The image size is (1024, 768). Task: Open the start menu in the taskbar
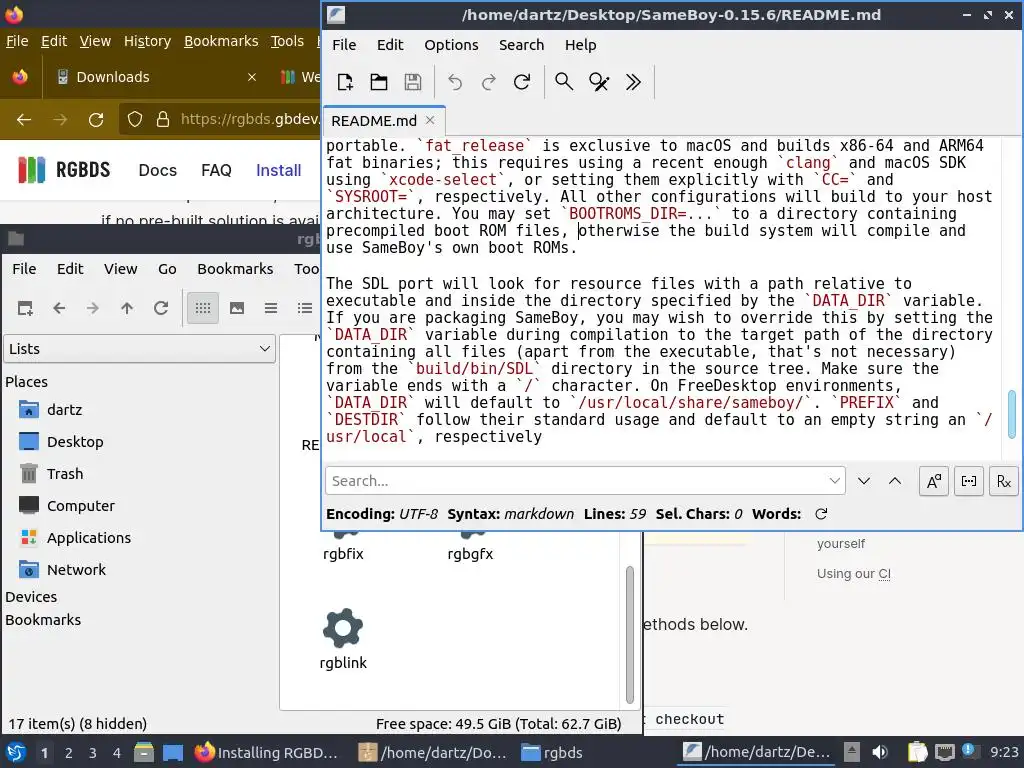click(x=16, y=752)
